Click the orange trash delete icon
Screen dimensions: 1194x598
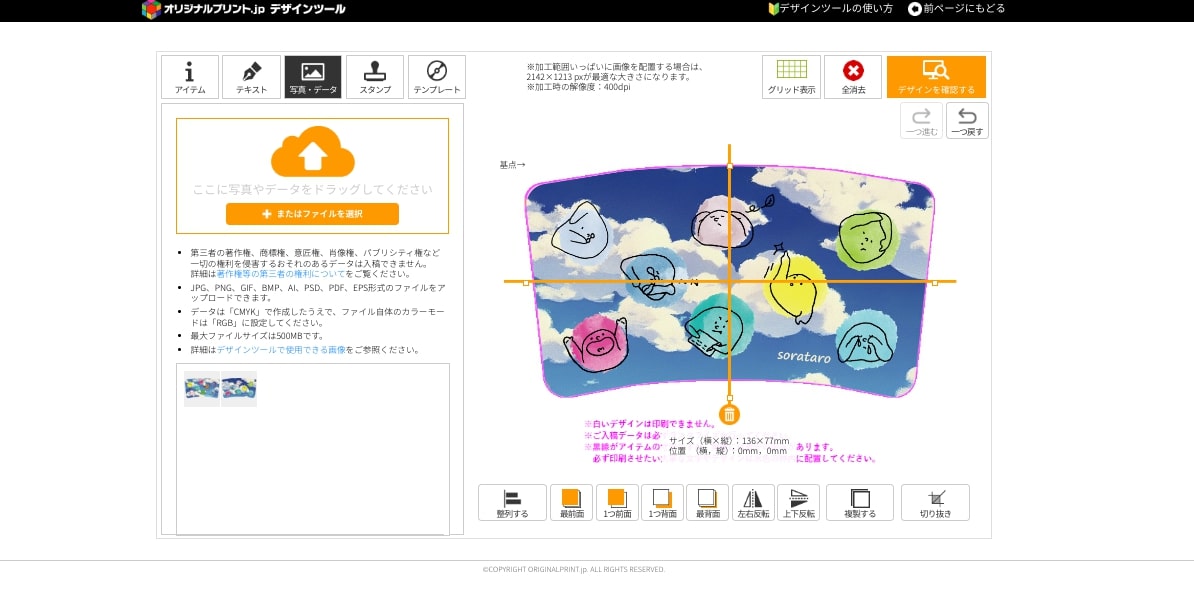tap(729, 414)
